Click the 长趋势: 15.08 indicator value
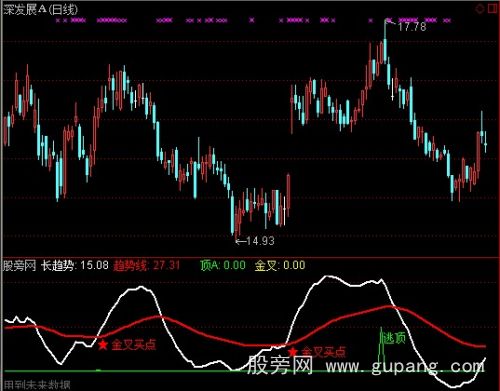Screen dimensions: 500x391 (x=75, y=265)
